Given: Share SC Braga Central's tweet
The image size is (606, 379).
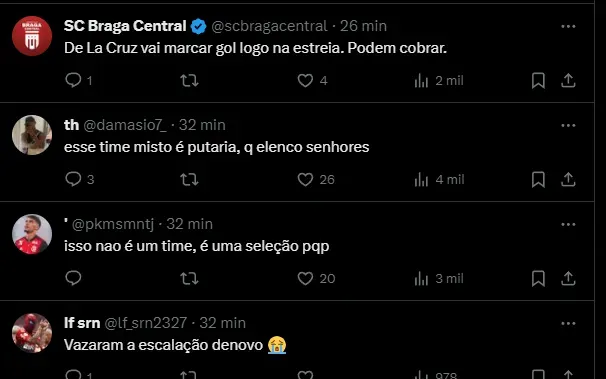Looking at the screenshot, I should tap(568, 80).
